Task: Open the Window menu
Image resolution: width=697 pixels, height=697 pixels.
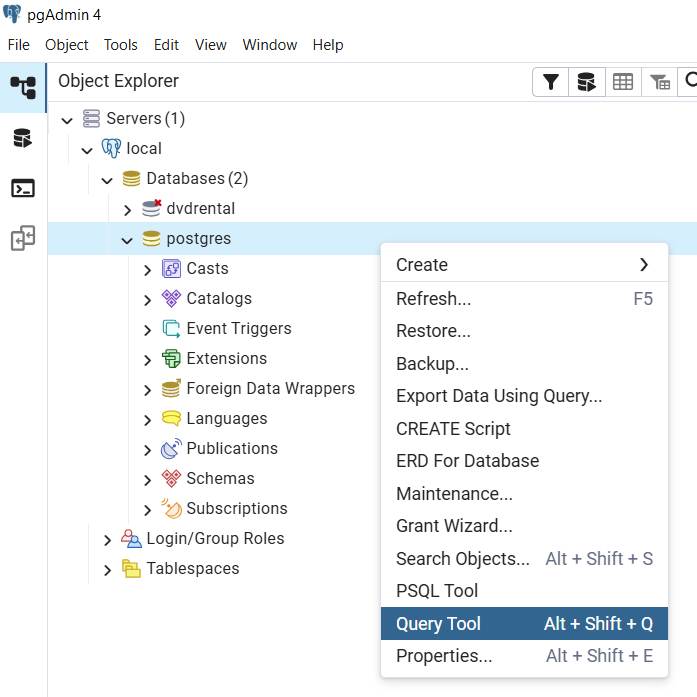Action: [x=269, y=45]
